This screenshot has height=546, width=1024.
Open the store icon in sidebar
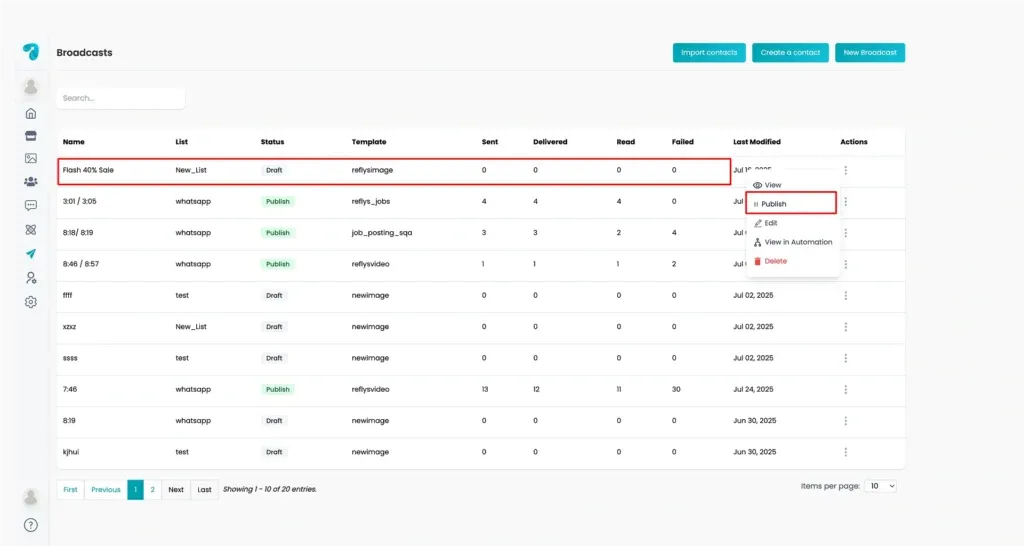(31, 136)
